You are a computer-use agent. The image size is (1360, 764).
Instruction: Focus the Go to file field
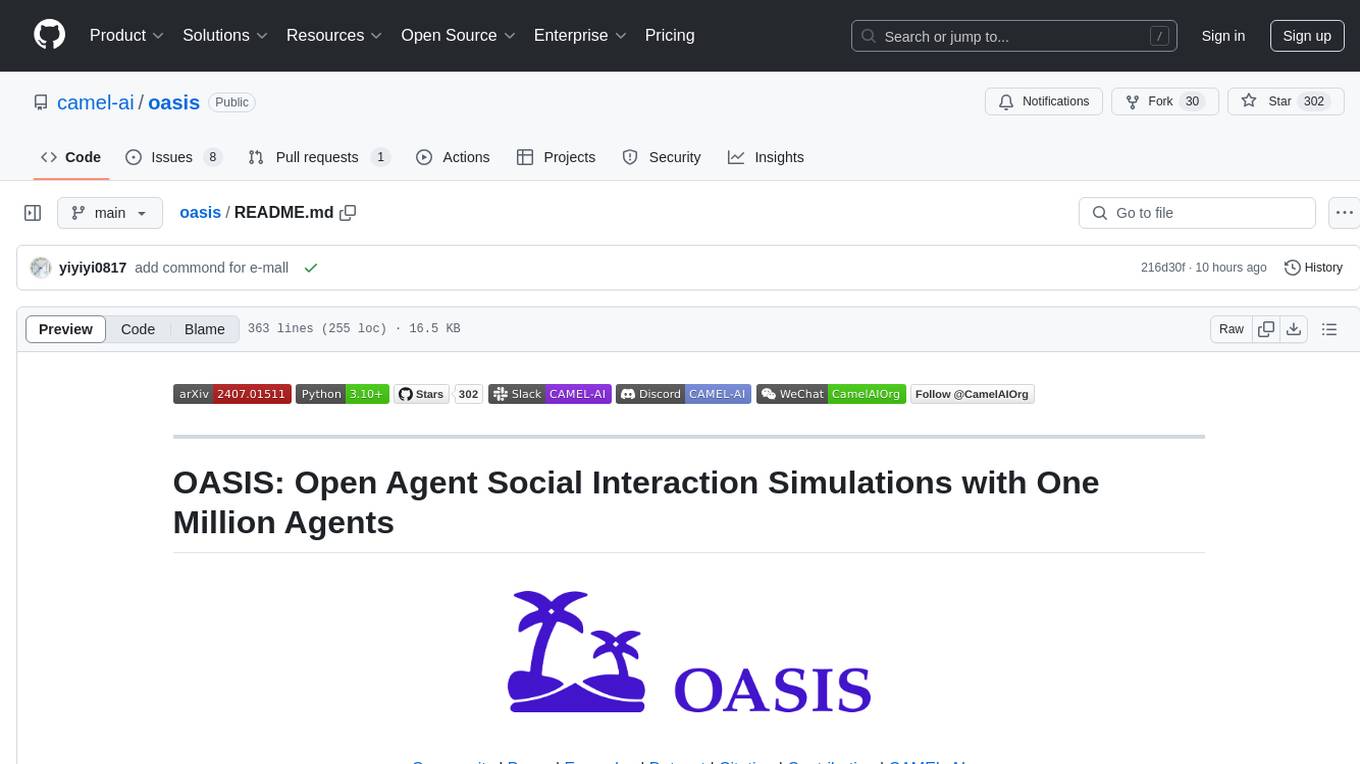(1197, 213)
